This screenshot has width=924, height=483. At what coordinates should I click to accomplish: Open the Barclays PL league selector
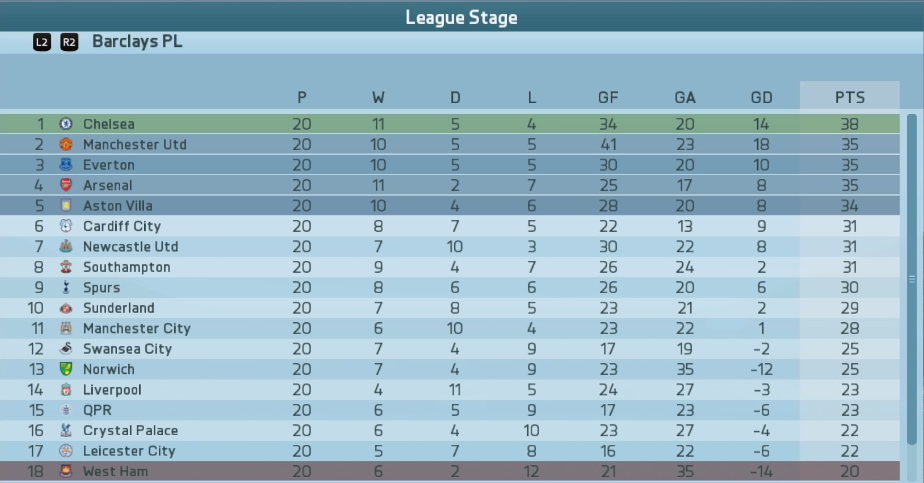(137, 42)
